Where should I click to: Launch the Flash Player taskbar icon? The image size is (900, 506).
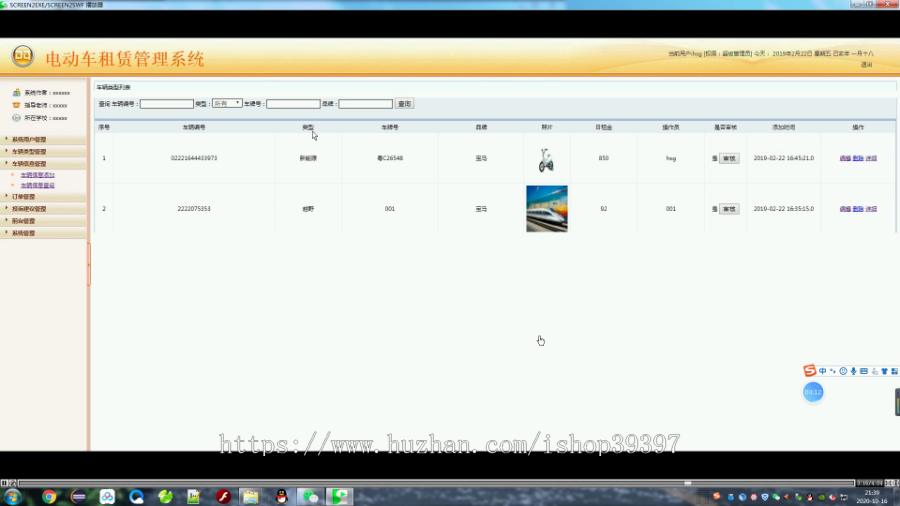[x=223, y=497]
